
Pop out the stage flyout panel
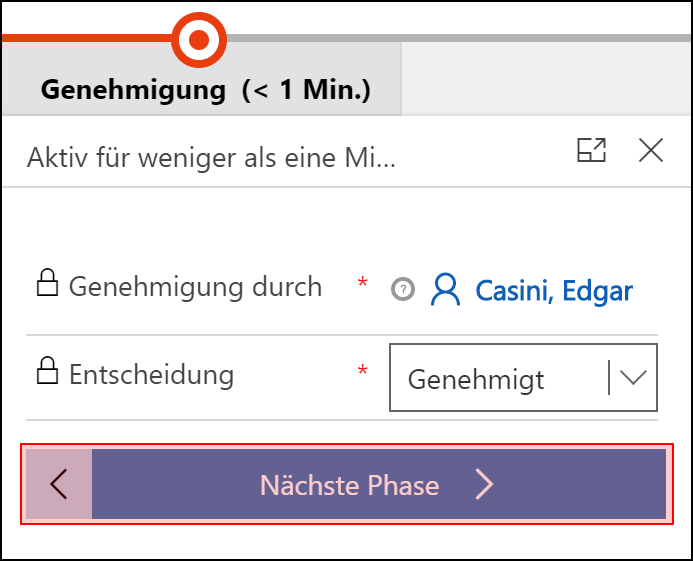click(x=591, y=150)
